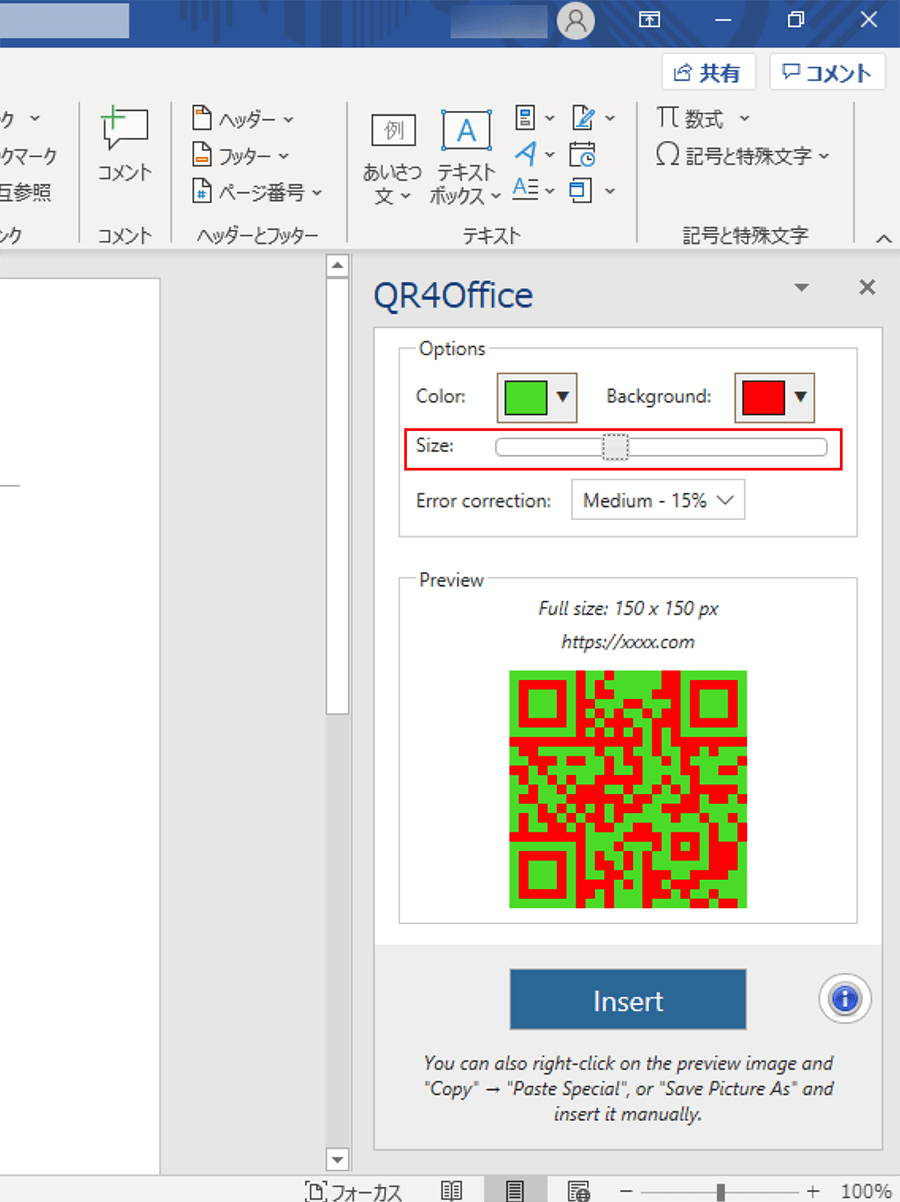This screenshot has width=900, height=1202.
Task: Insert date and time icon
Action: tap(583, 154)
